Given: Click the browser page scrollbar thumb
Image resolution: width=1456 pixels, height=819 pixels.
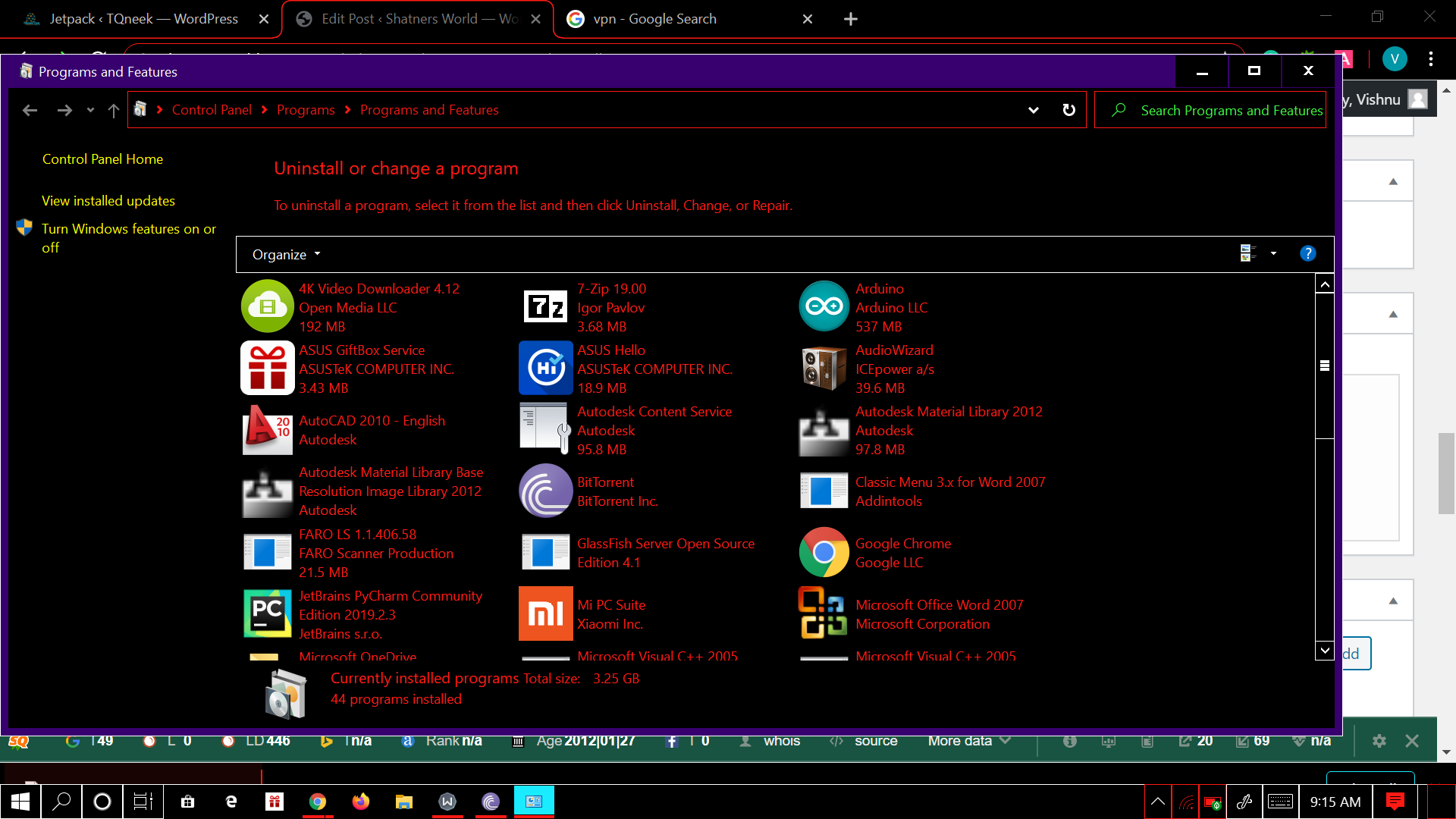Looking at the screenshot, I should pos(1446,474).
